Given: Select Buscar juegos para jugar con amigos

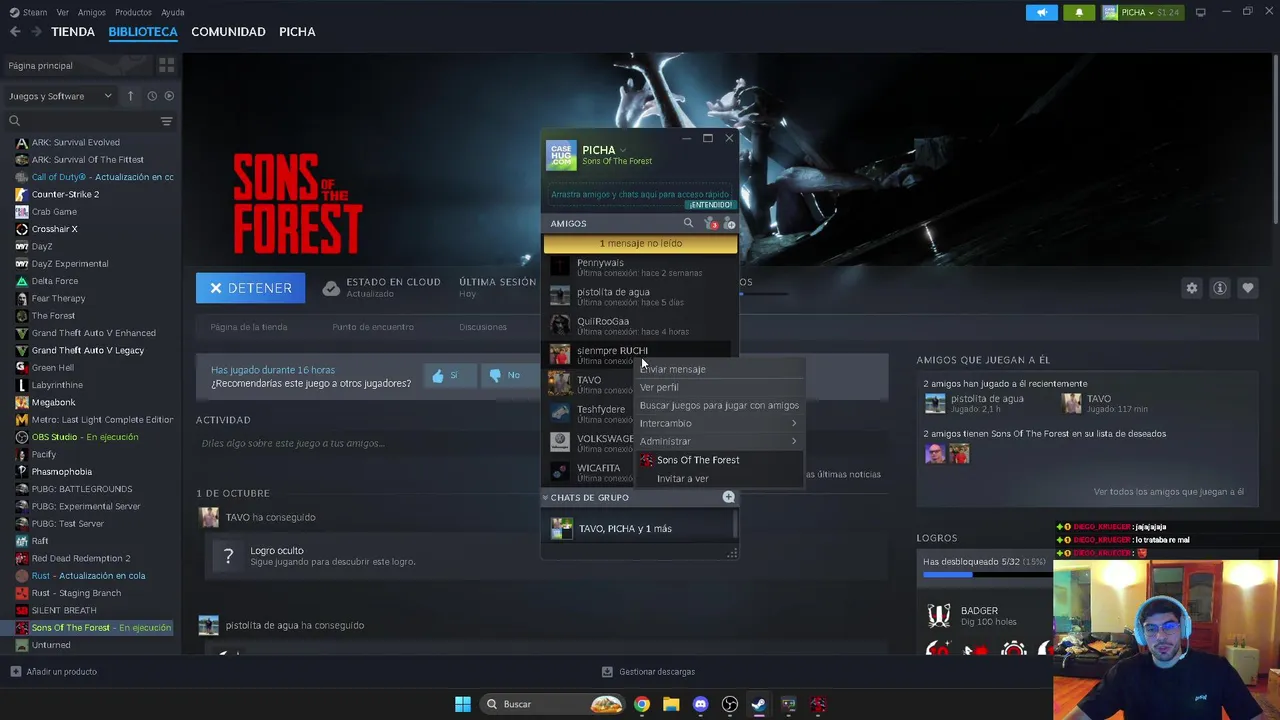Looking at the screenshot, I should (718, 405).
